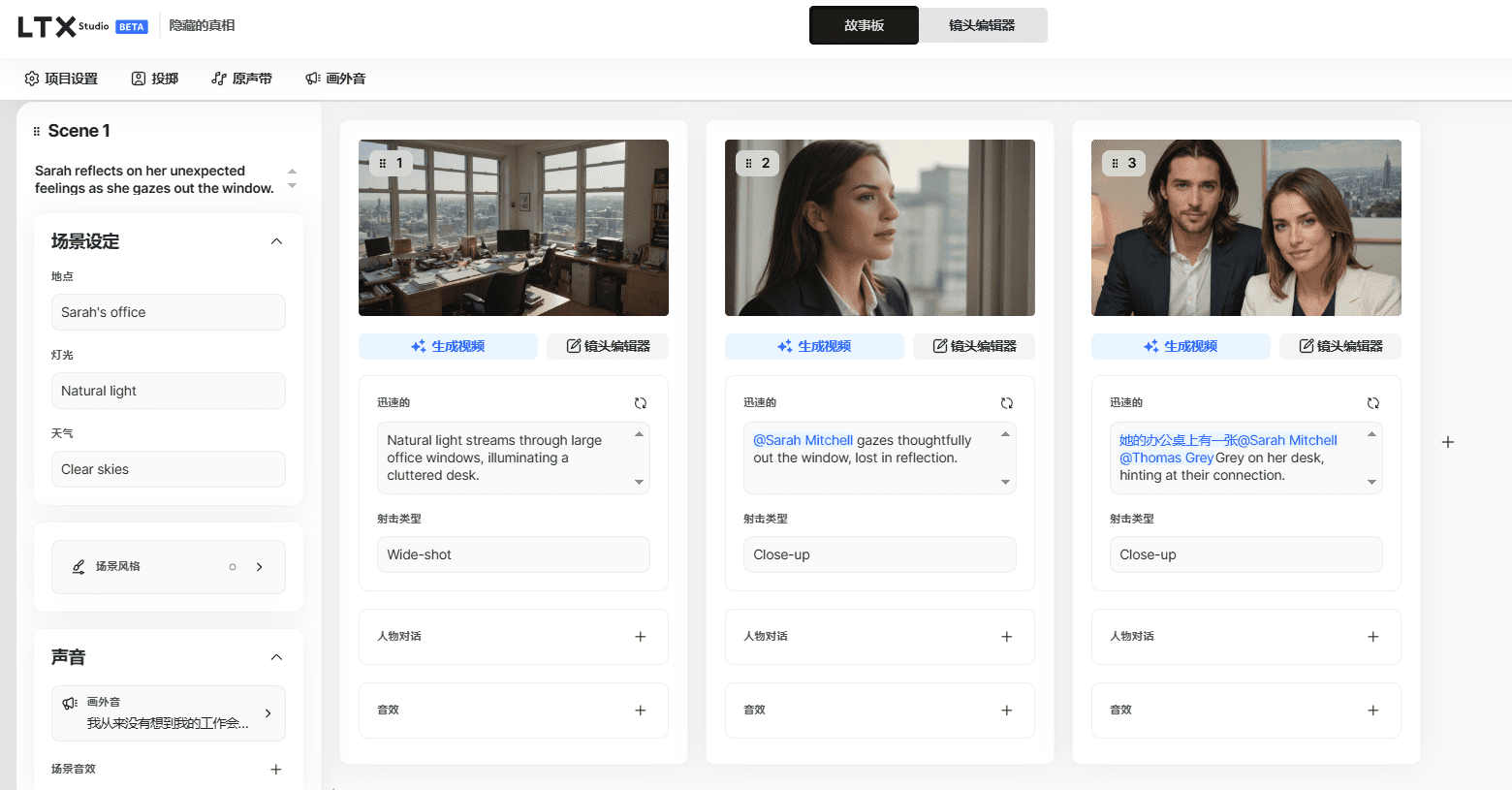Edit the Sarah's office location field
The width and height of the screenshot is (1512, 790).
pos(169,312)
